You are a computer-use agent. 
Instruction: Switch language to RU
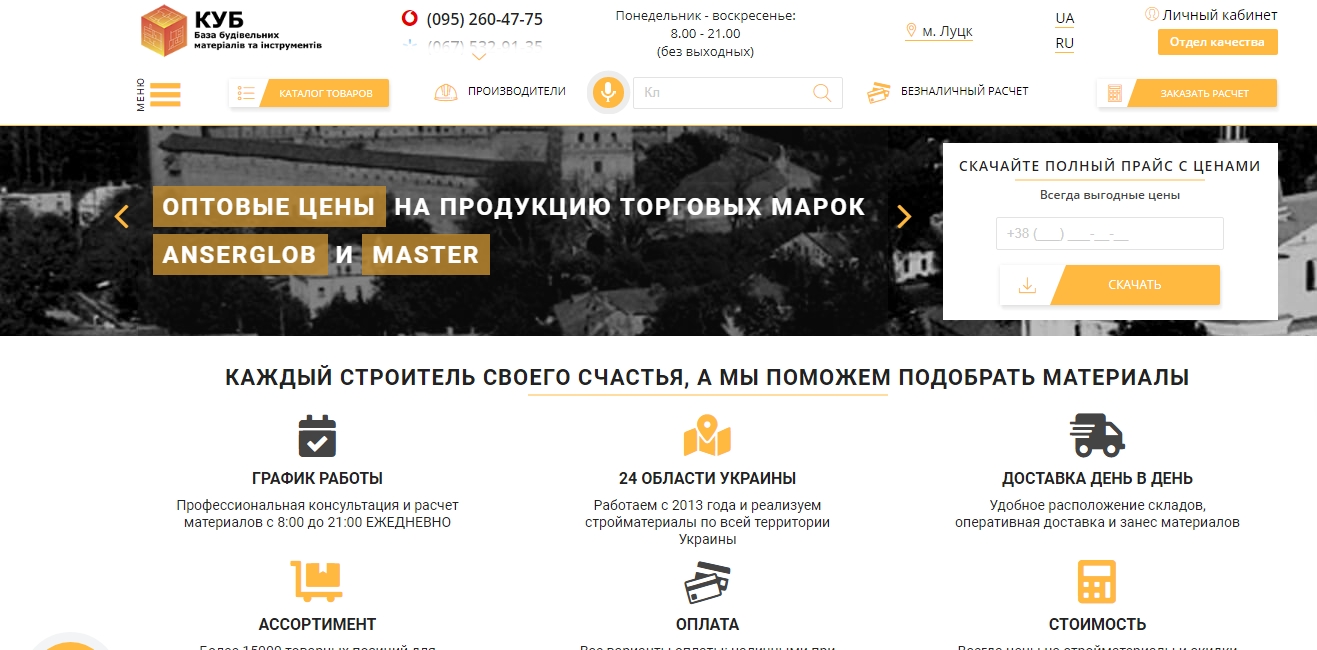[x=1065, y=43]
